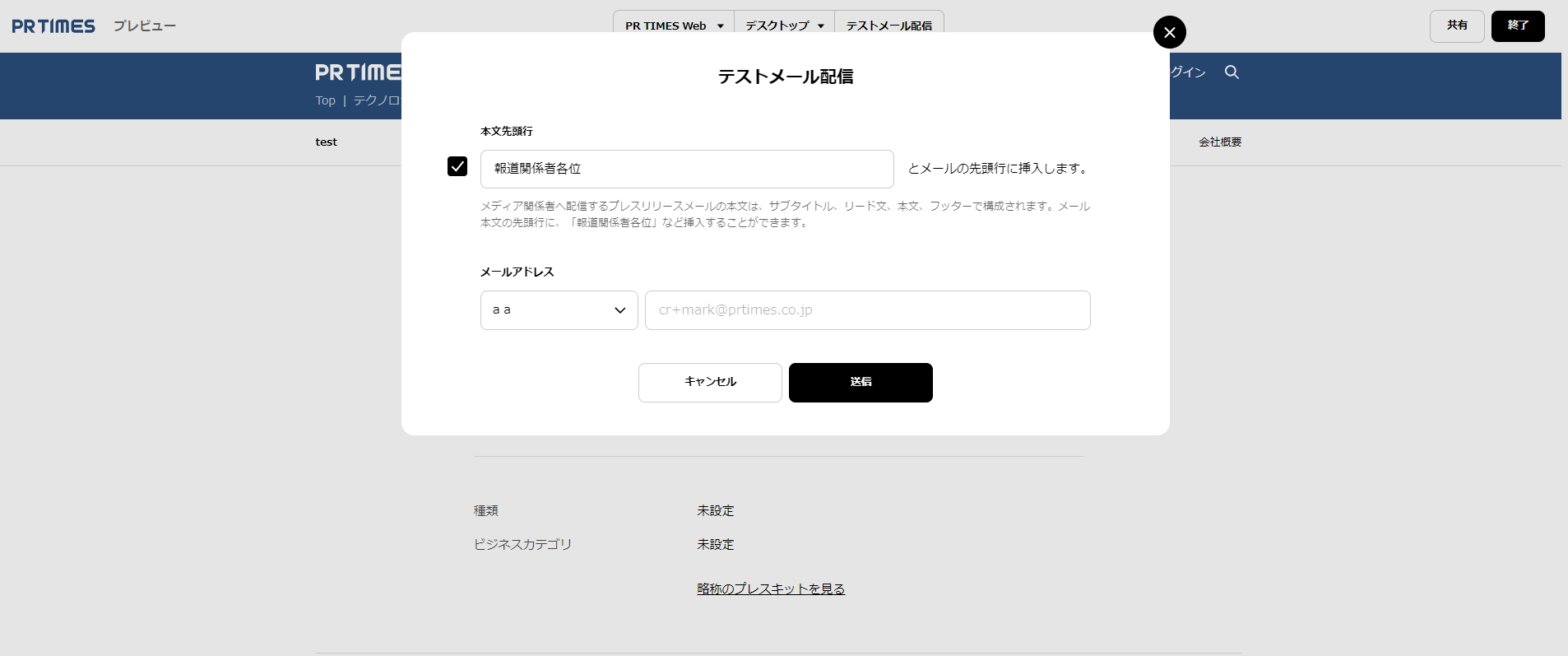This screenshot has width=1568, height=656.
Task: Click the test company name tab
Action: [x=326, y=142]
